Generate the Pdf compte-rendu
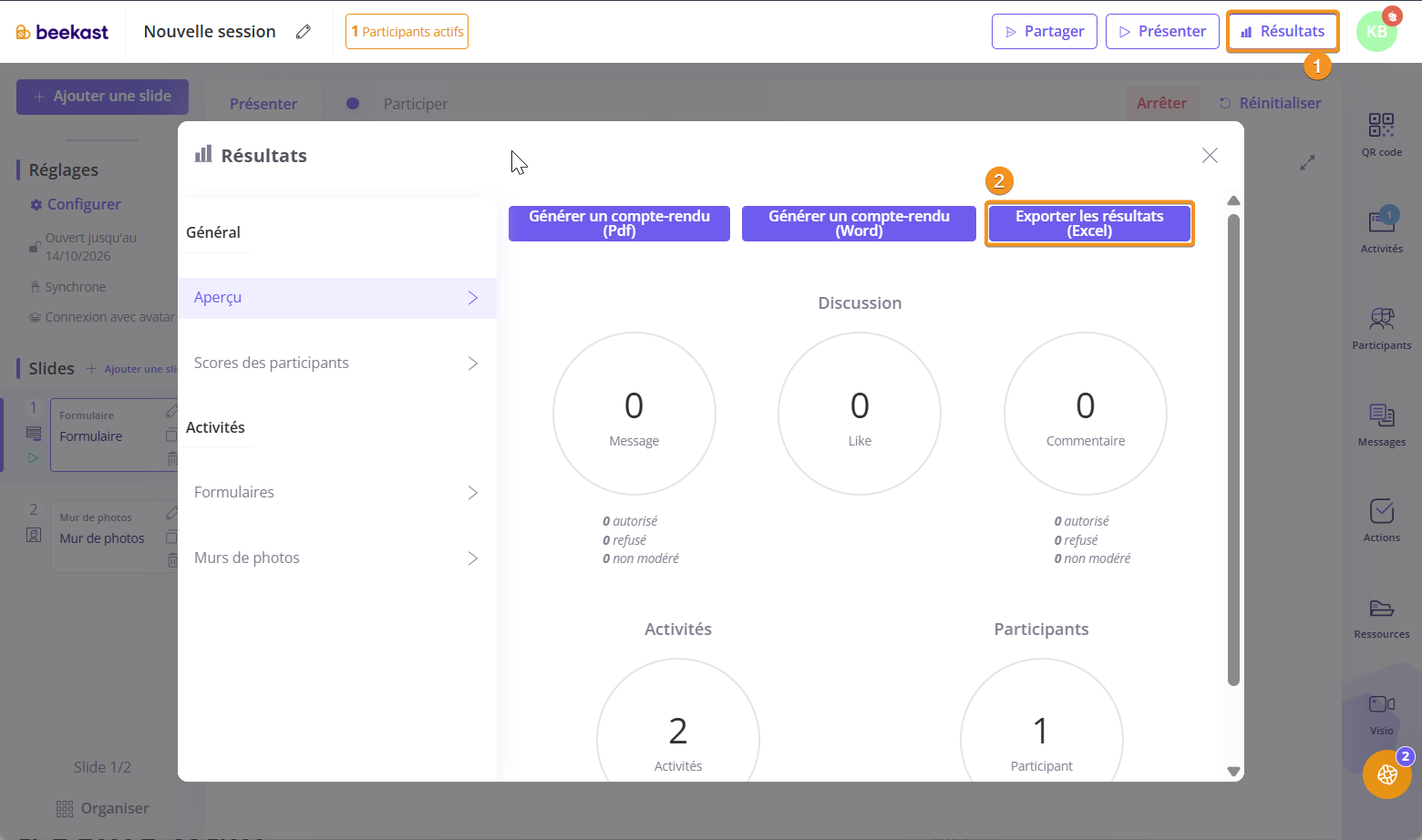The image size is (1422, 840). [619, 223]
